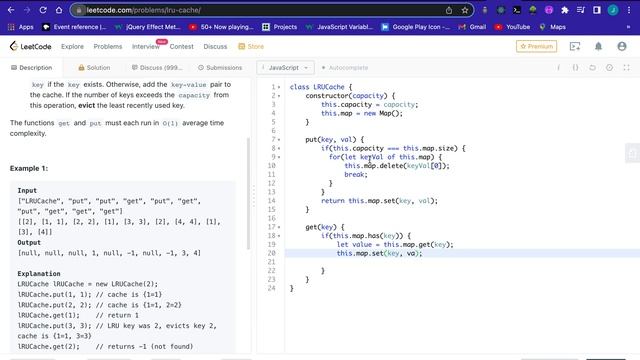Collapse the put method fold at line 7
Image resolution: width=640 pixels, height=360 pixels.
(x=279, y=140)
